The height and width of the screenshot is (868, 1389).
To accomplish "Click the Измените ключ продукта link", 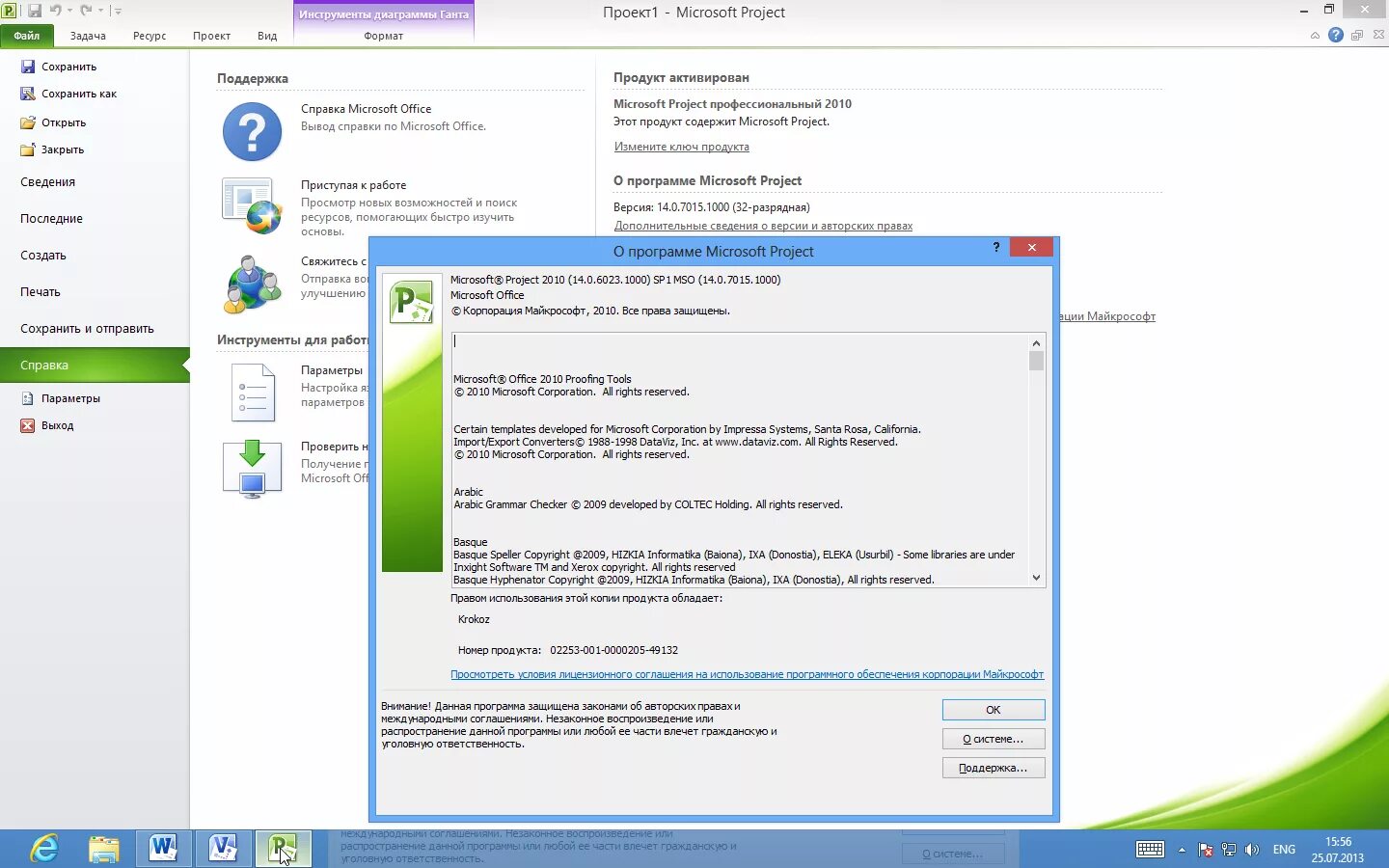I will tap(682, 147).
